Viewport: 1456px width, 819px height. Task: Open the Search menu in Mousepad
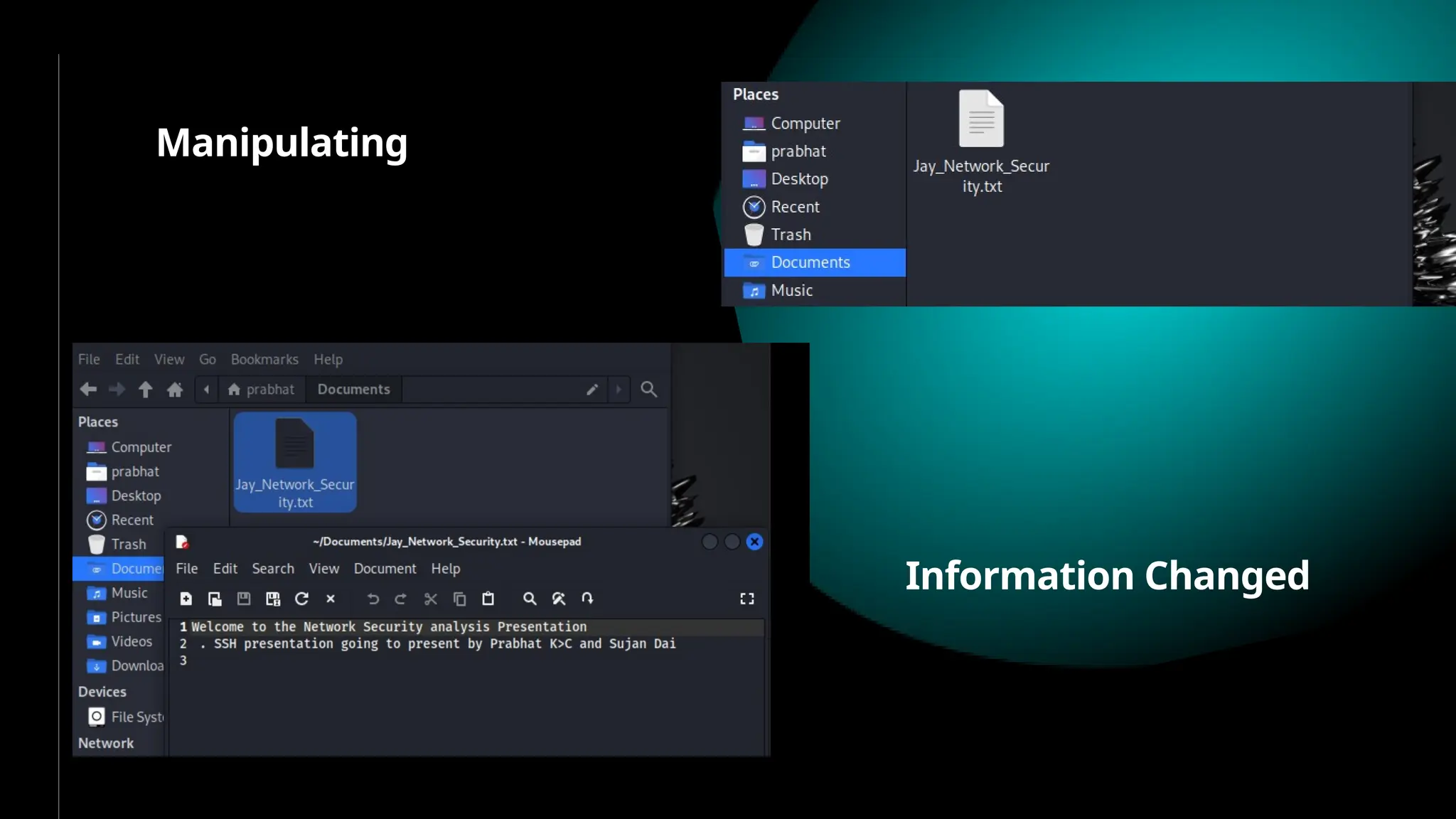click(273, 569)
